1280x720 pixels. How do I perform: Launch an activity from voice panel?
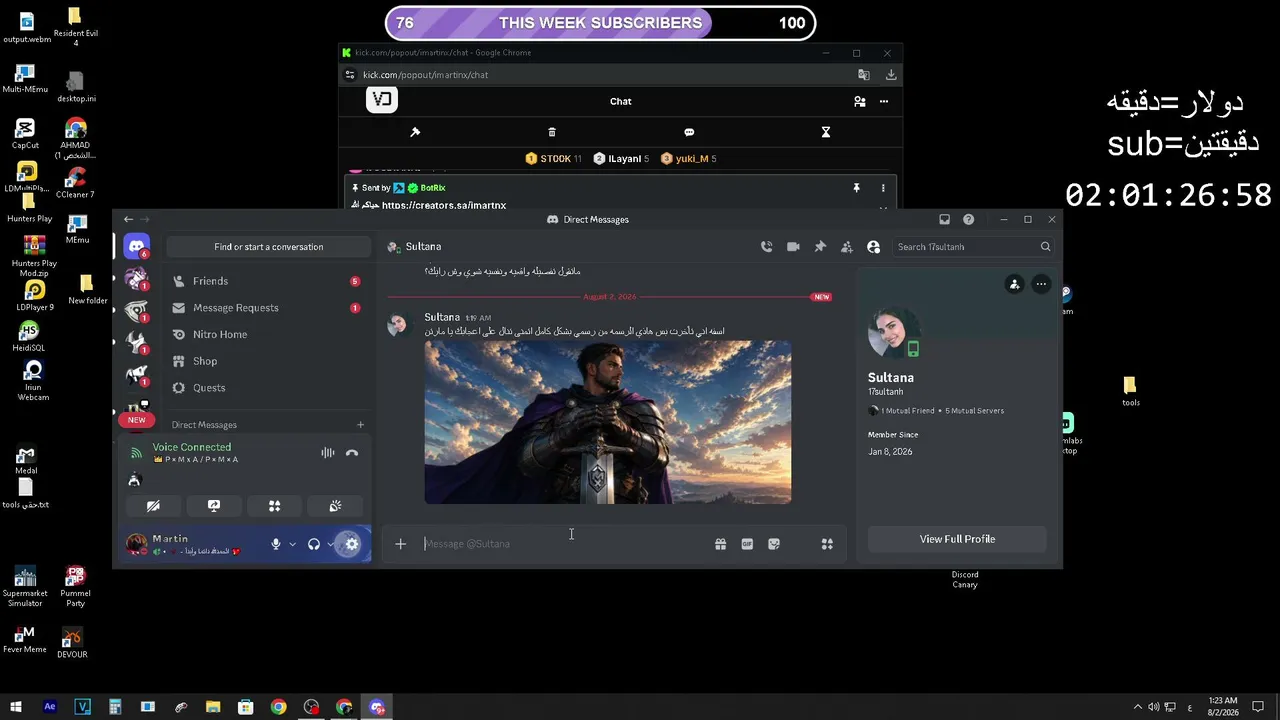274,506
